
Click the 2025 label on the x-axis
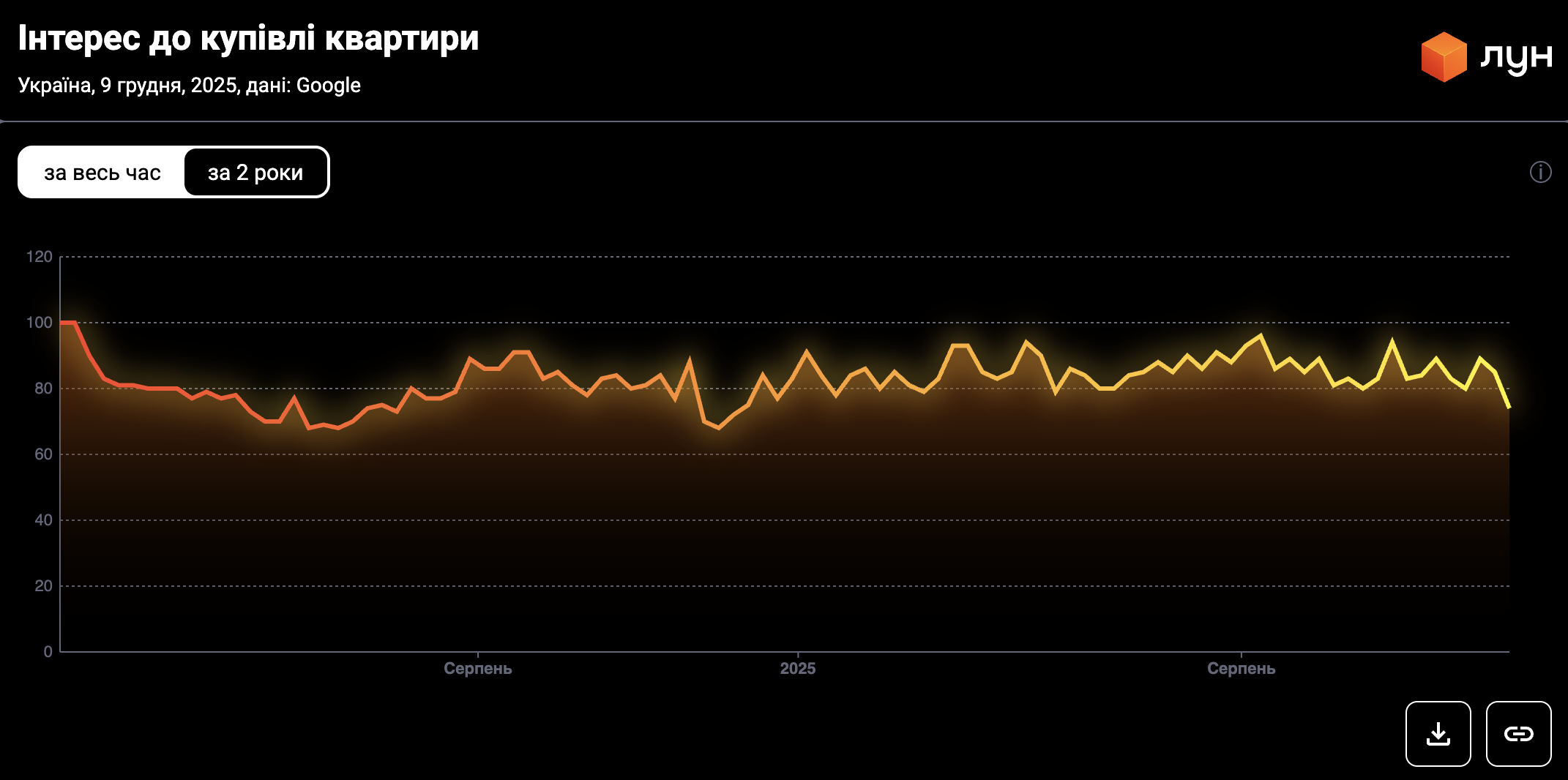click(797, 668)
